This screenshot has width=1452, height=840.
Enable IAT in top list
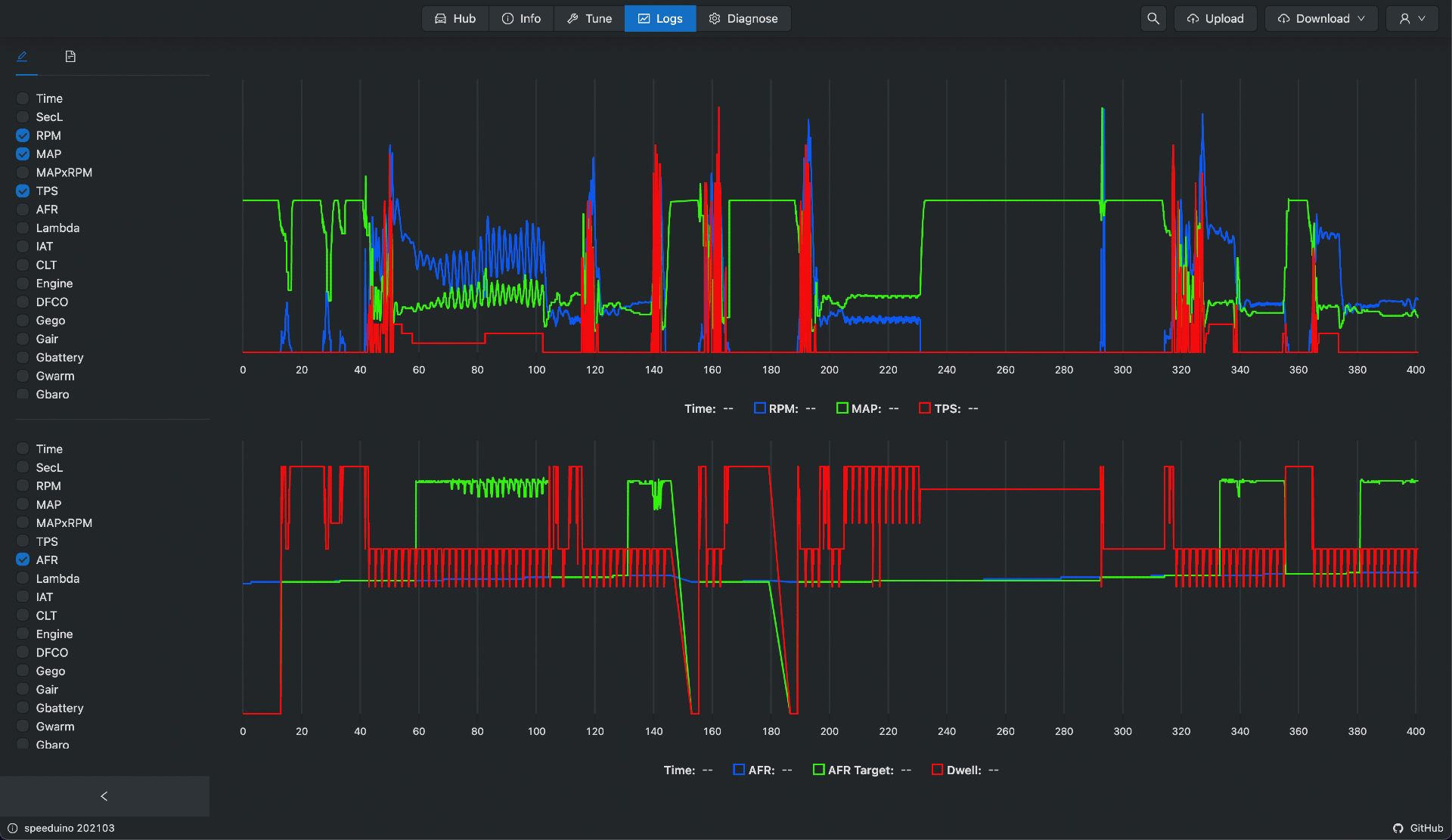23,246
